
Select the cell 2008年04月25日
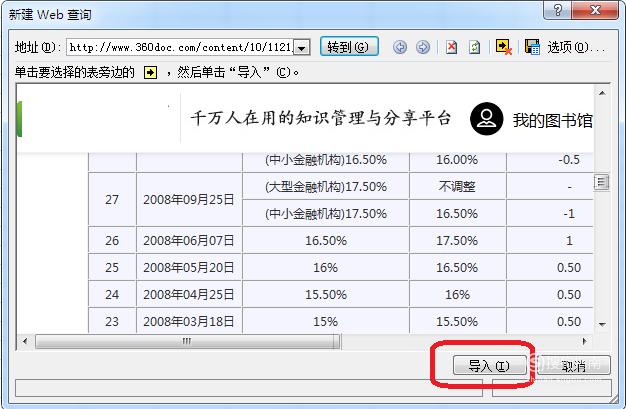tap(189, 294)
